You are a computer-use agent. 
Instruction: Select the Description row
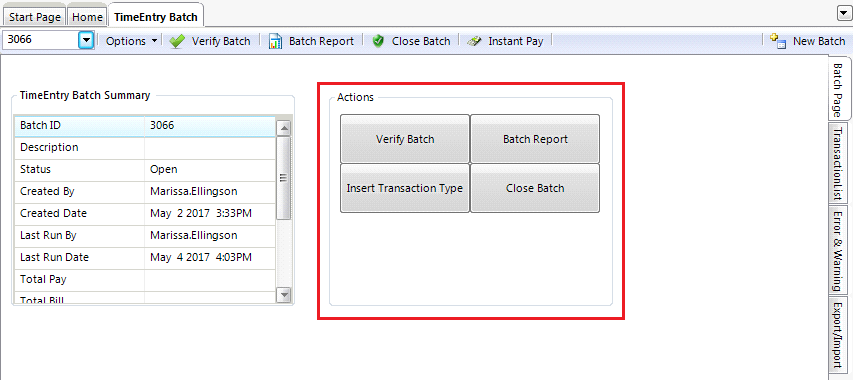(x=145, y=147)
